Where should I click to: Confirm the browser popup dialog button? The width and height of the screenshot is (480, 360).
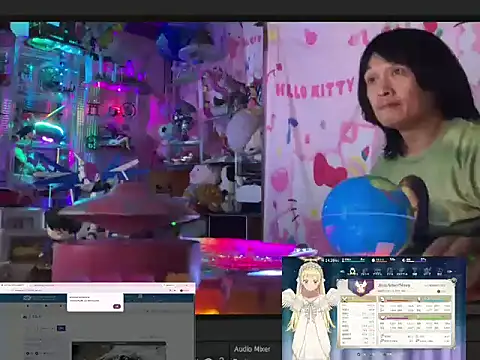(x=117, y=306)
